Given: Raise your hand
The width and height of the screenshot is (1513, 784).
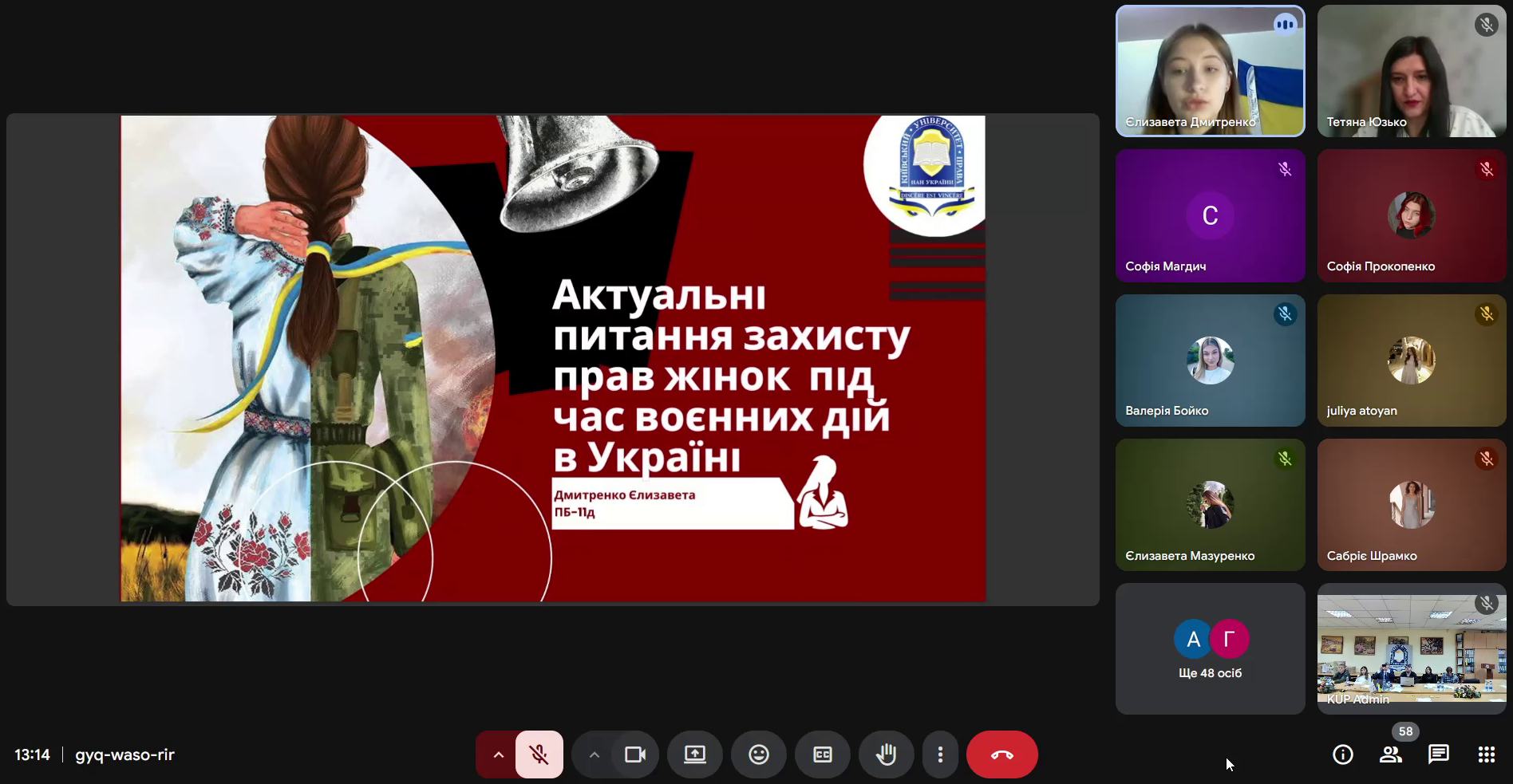Looking at the screenshot, I should pyautogui.click(x=886, y=754).
